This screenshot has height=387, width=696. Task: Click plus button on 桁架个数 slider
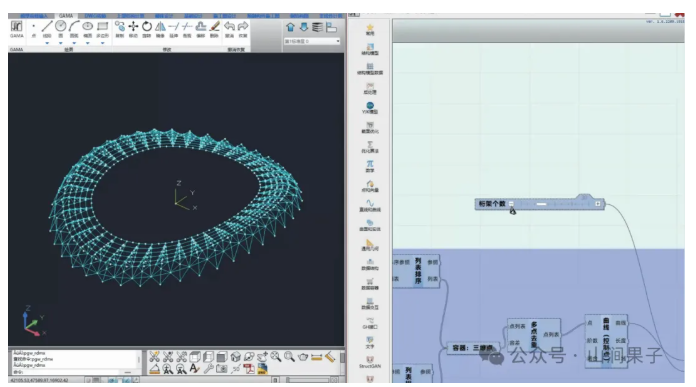[598, 204]
